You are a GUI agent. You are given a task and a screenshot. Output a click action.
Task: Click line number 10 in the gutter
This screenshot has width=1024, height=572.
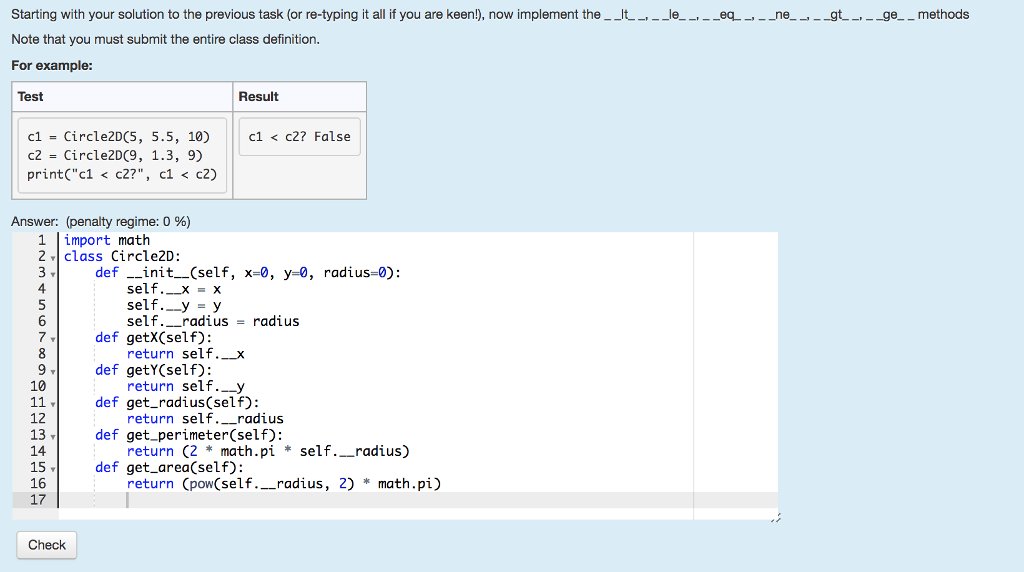[x=38, y=387]
